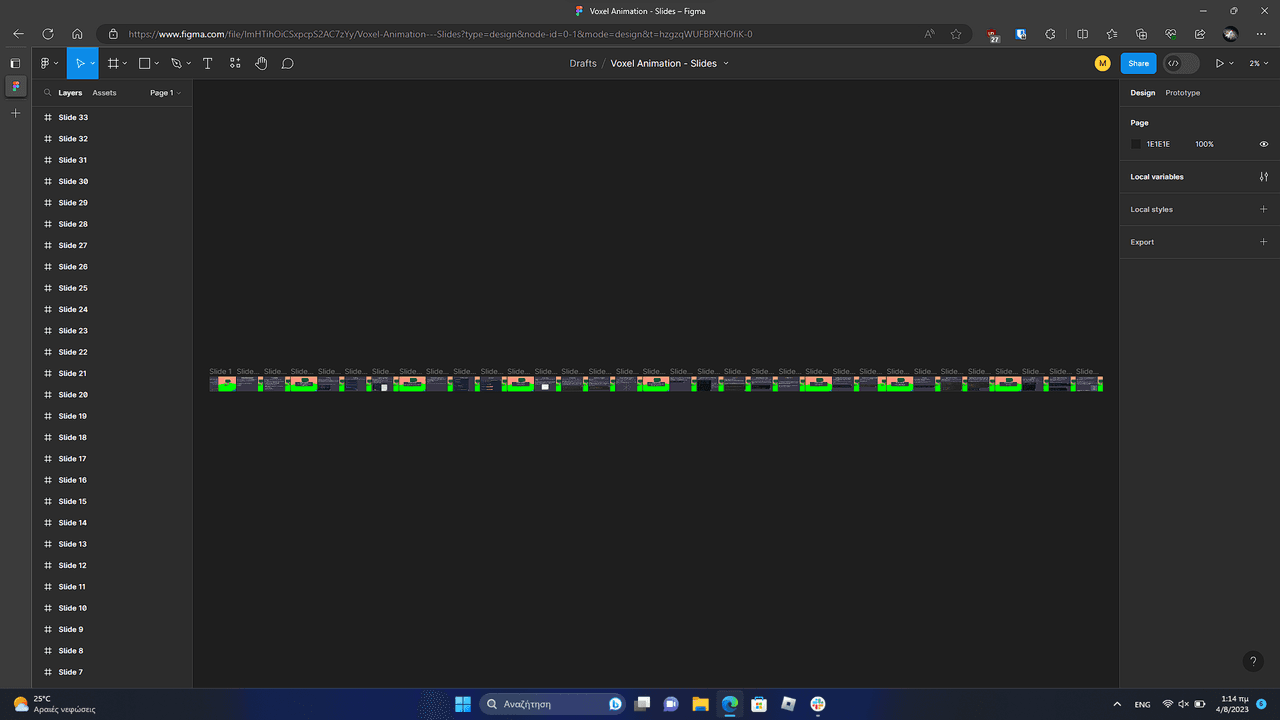Switch to the Prototype tab

click(x=1182, y=93)
